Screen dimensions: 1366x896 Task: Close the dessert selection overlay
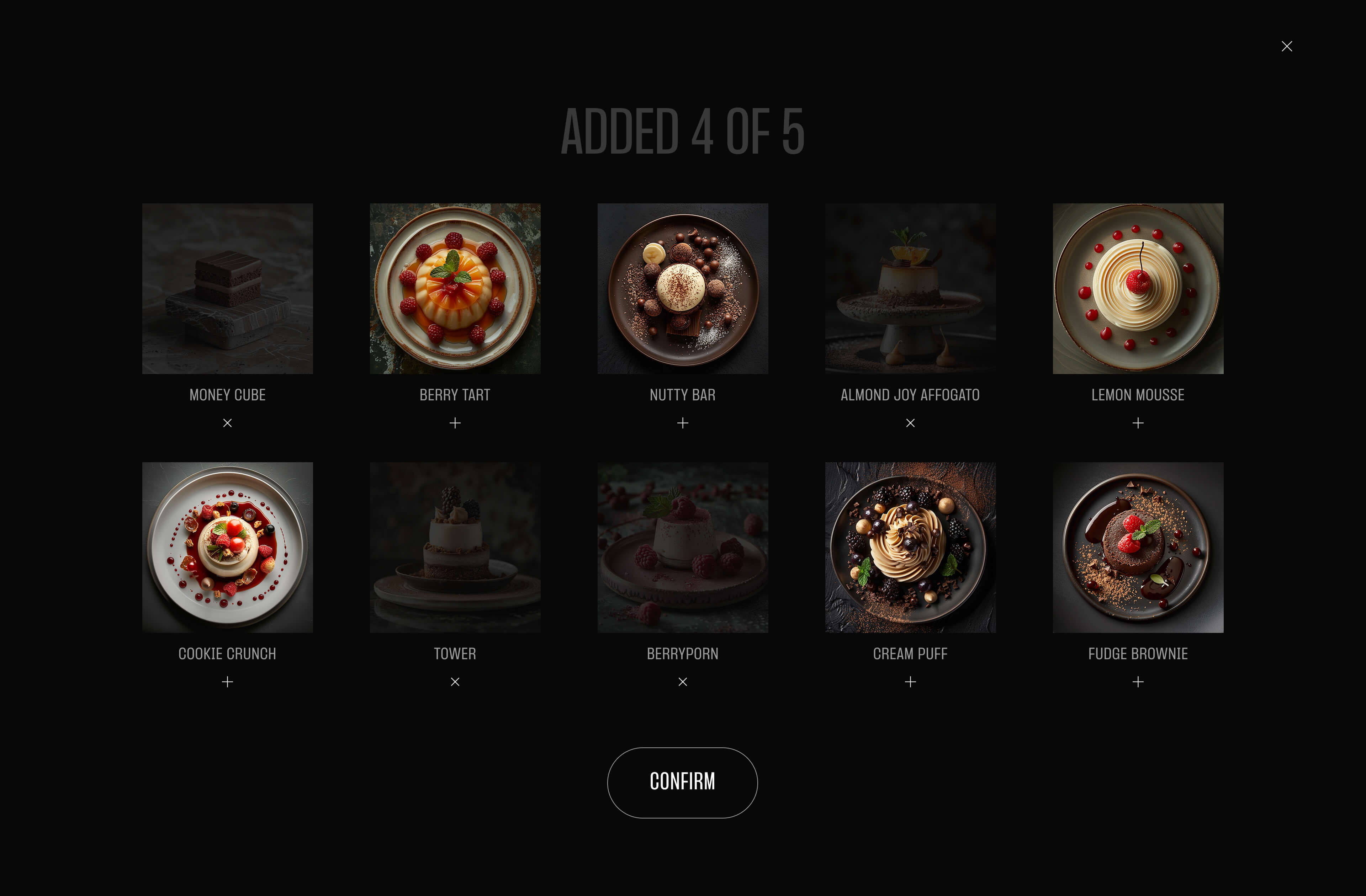[1287, 47]
